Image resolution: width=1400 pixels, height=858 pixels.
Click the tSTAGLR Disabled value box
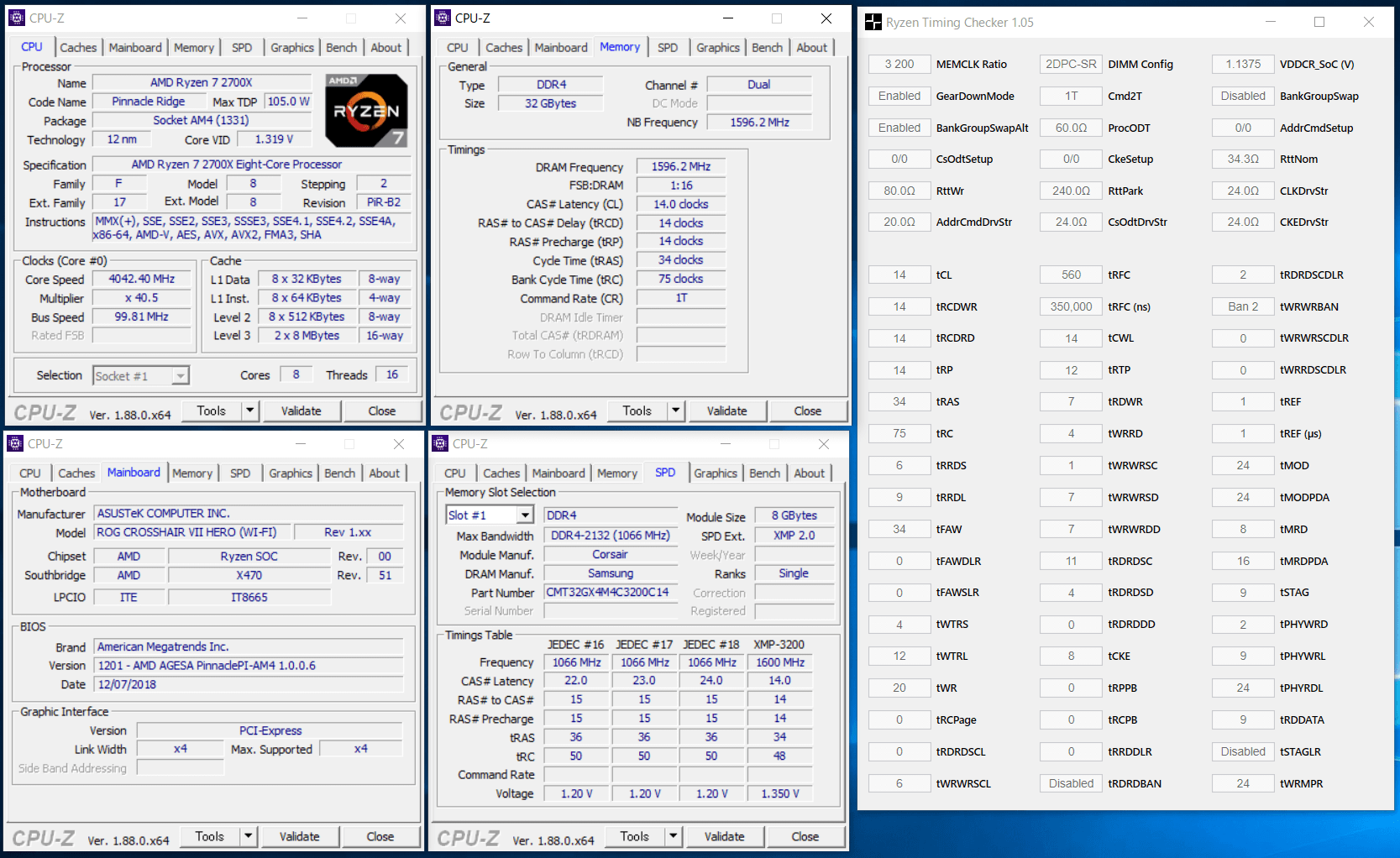pyautogui.click(x=1243, y=751)
